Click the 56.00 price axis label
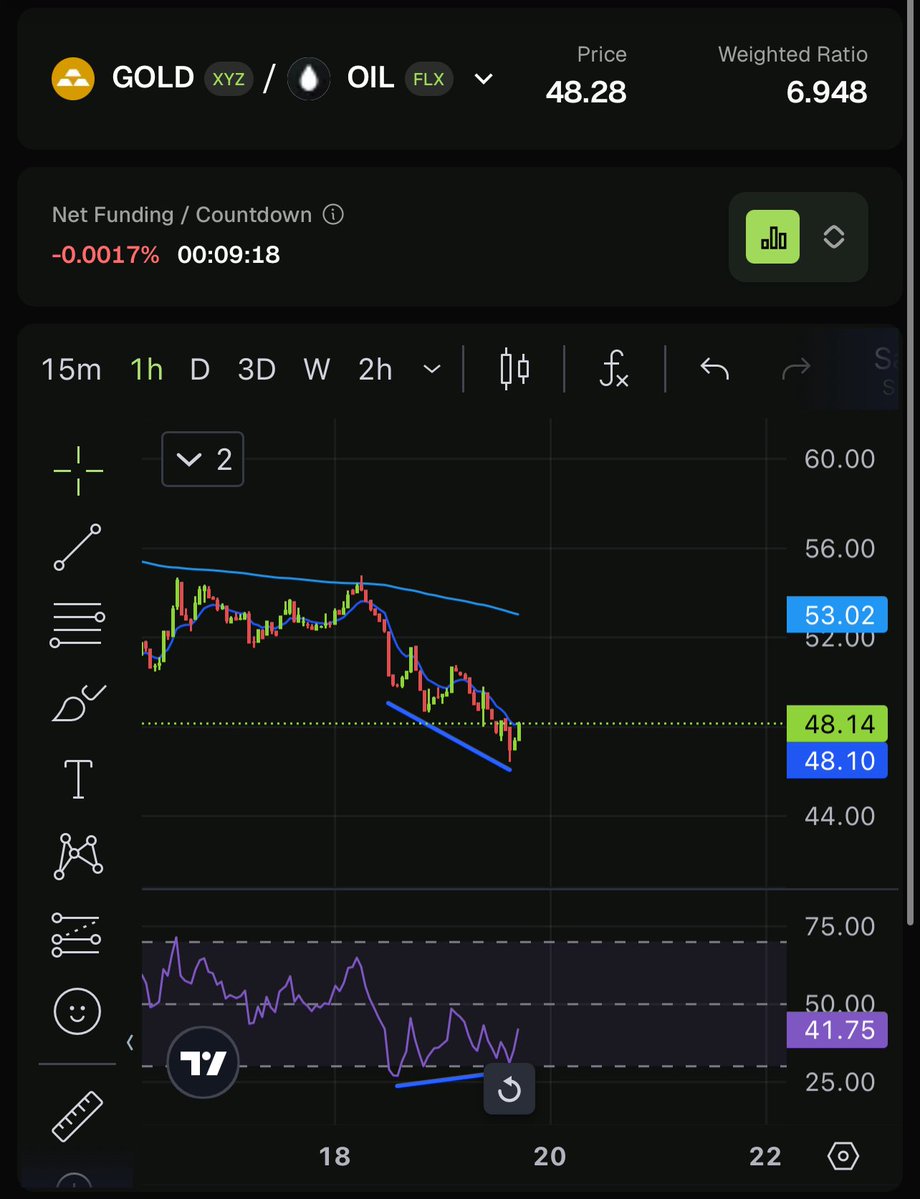The height and width of the screenshot is (1199, 920). click(840, 548)
